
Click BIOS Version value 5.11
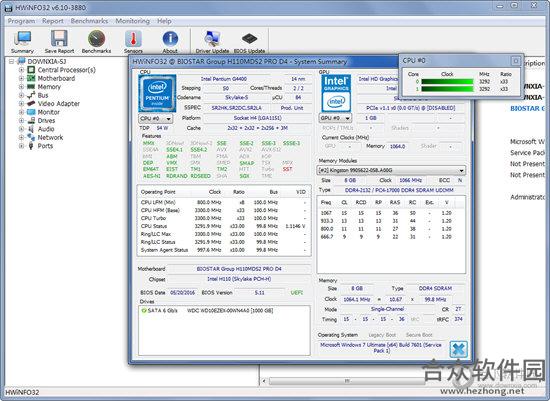coord(260,293)
